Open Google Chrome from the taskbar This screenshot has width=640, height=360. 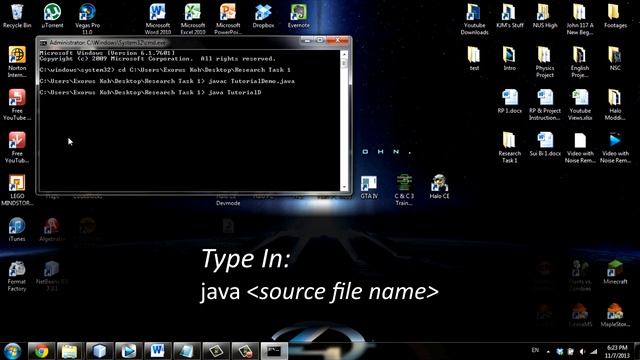pos(41,351)
